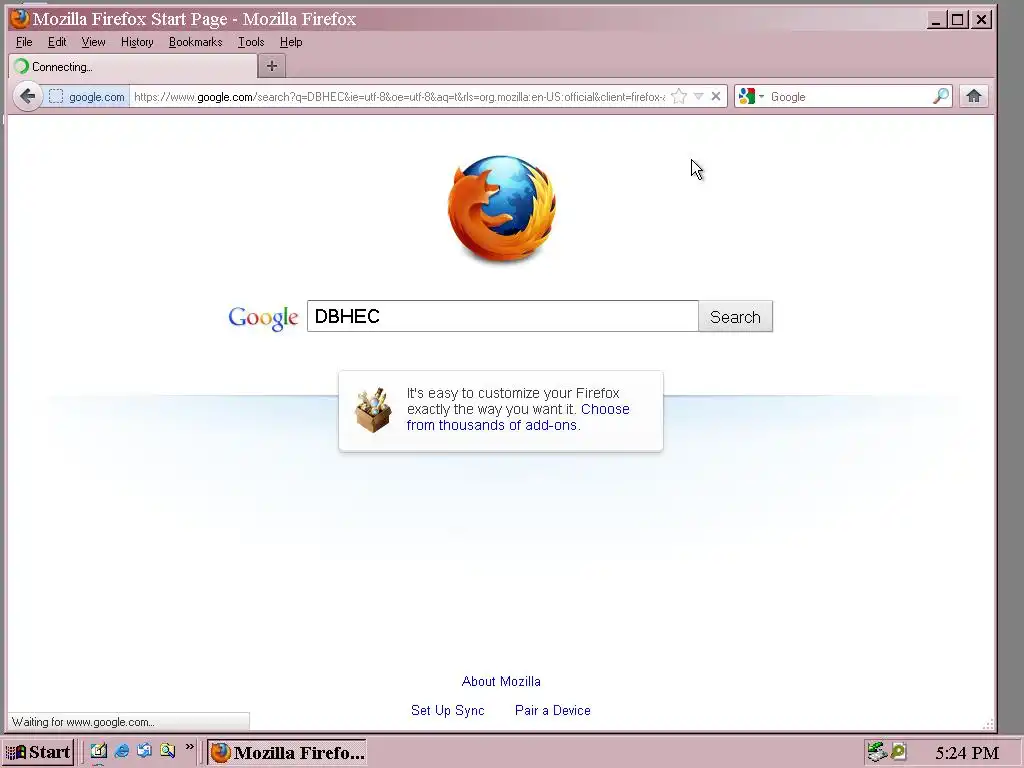Image resolution: width=1024 pixels, height=768 pixels.
Task: Click the large Firefox logo on start page
Action: click(502, 209)
